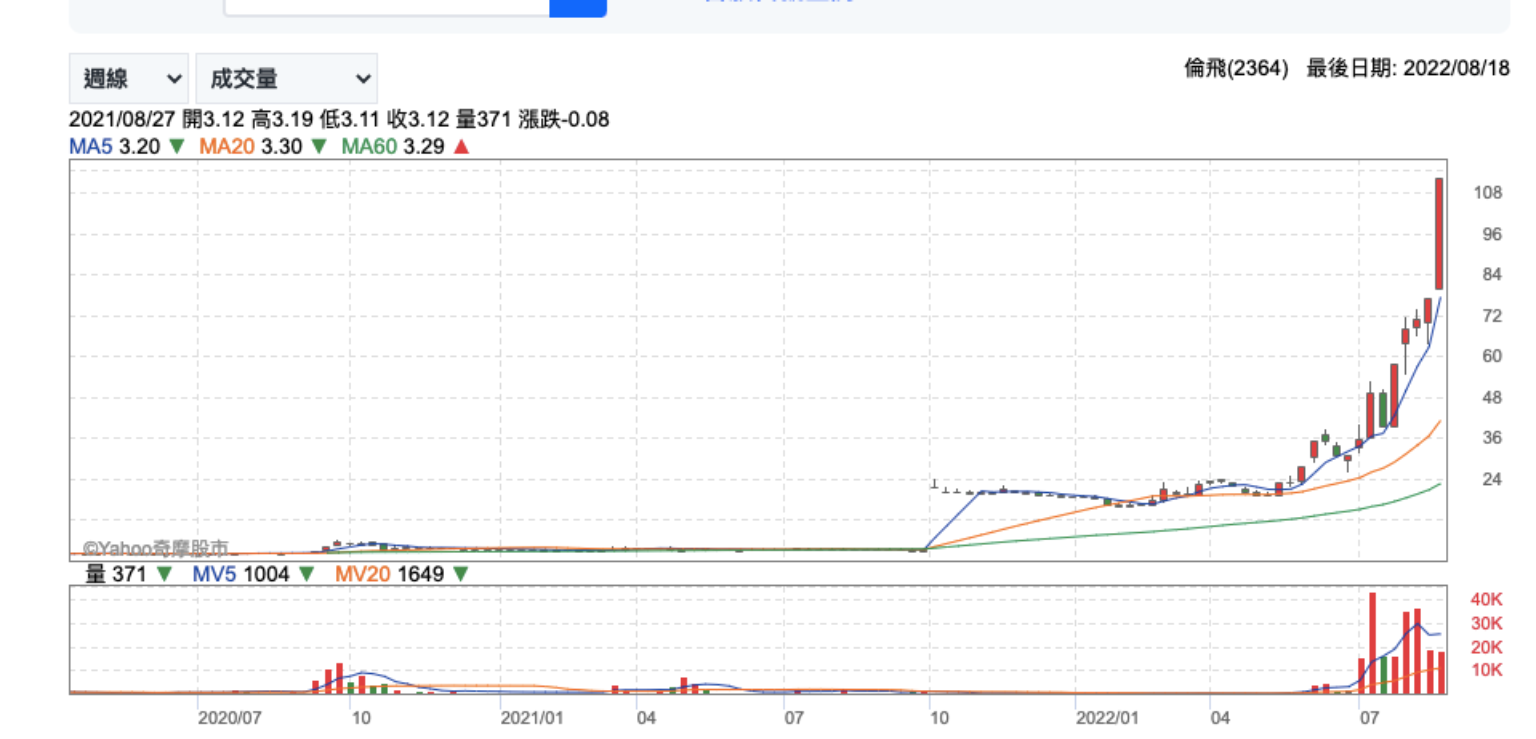Click the green arrow next to 量 371
The image size is (1536, 739).
pos(164,575)
